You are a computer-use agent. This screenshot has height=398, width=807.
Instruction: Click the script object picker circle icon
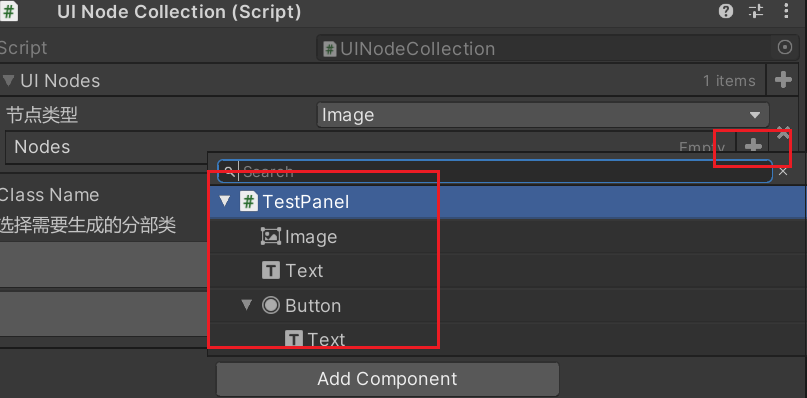pos(784,48)
